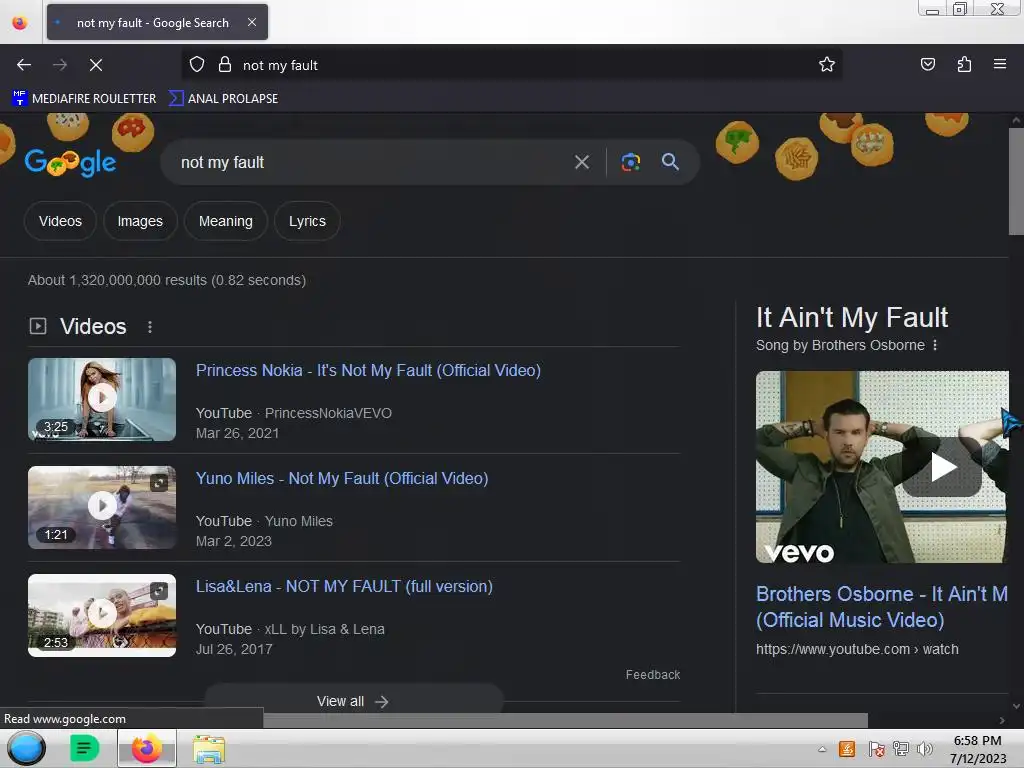The height and width of the screenshot is (768, 1024).
Task: Filter results by Meaning chip
Action: (x=226, y=221)
